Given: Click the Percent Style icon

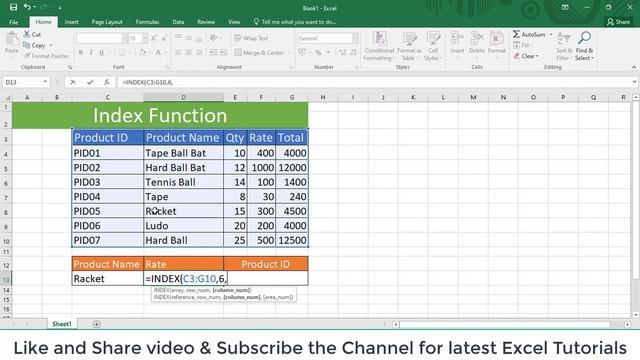Looking at the screenshot, I should (318, 52).
